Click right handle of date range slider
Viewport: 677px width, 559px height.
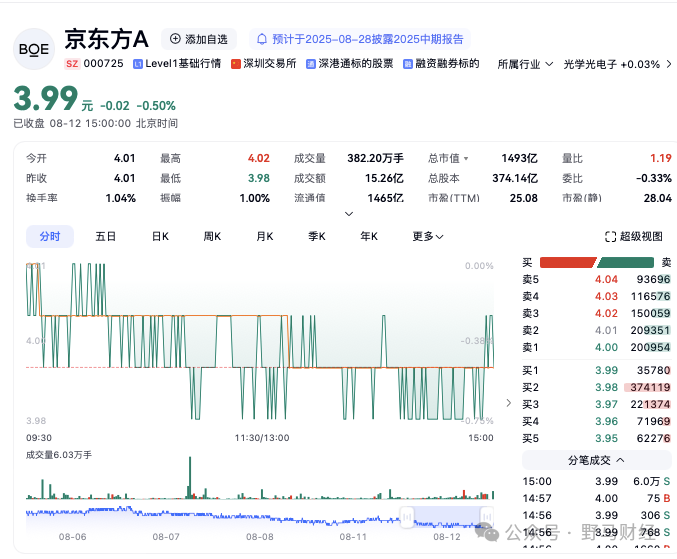click(487, 517)
